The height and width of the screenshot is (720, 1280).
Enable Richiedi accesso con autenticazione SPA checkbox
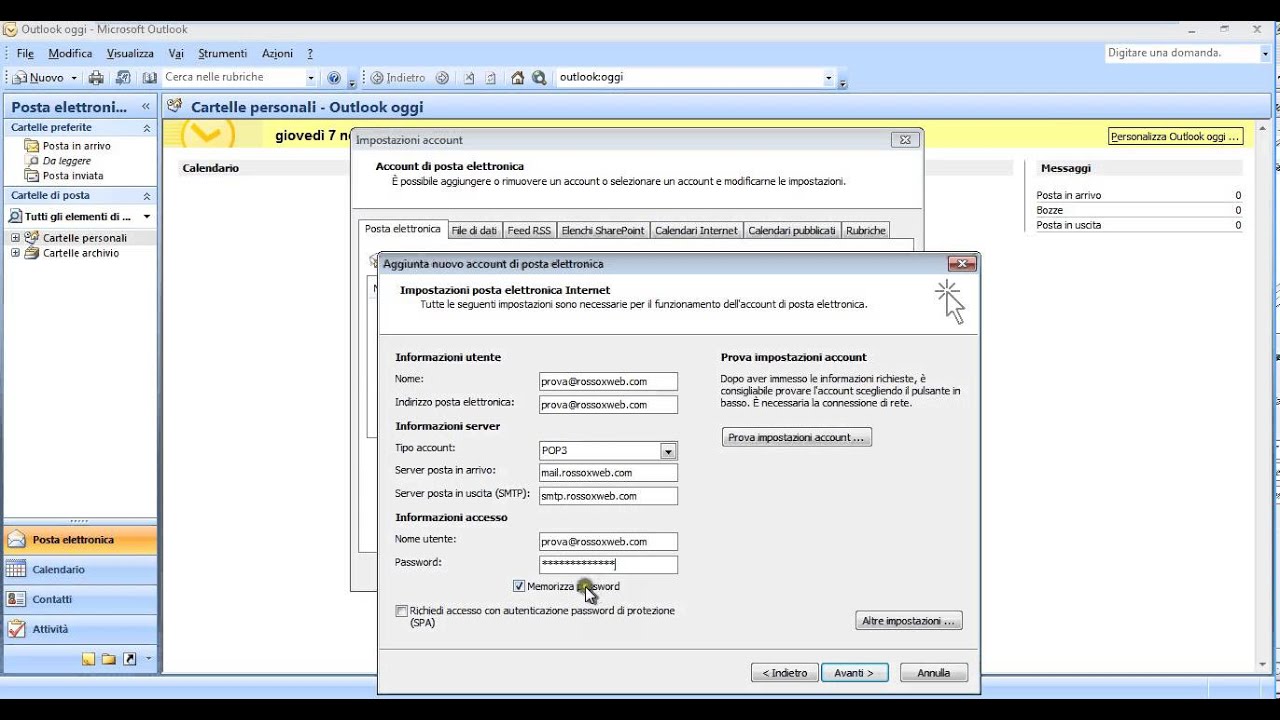(402, 611)
